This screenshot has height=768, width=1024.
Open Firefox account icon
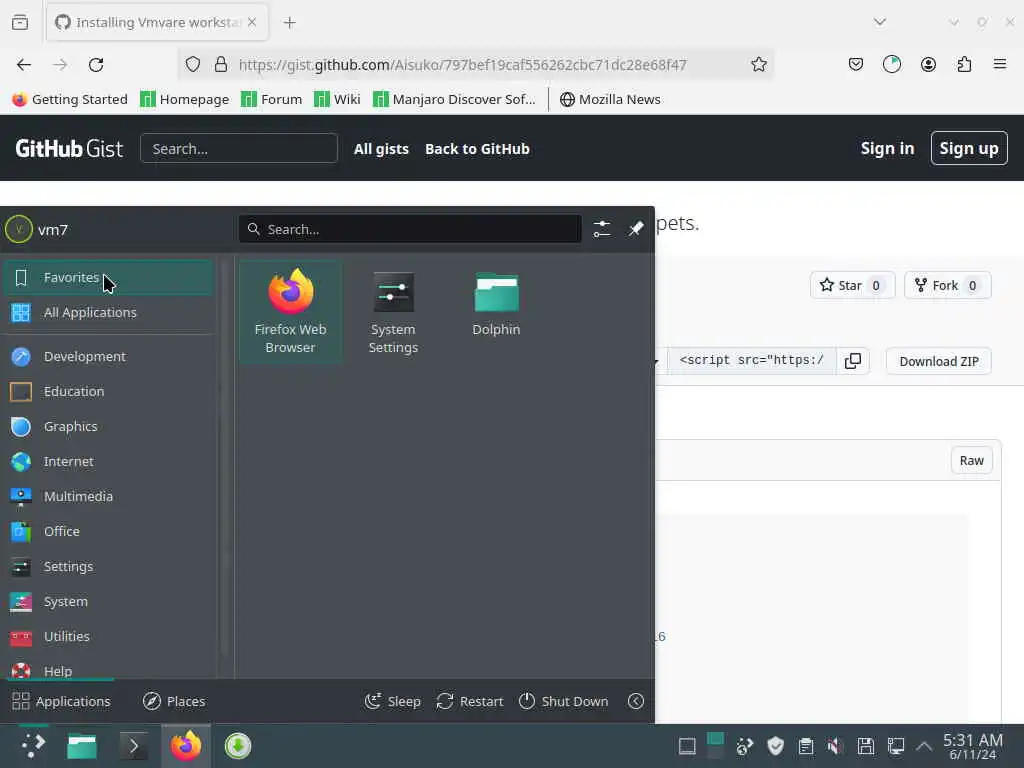coord(928,65)
